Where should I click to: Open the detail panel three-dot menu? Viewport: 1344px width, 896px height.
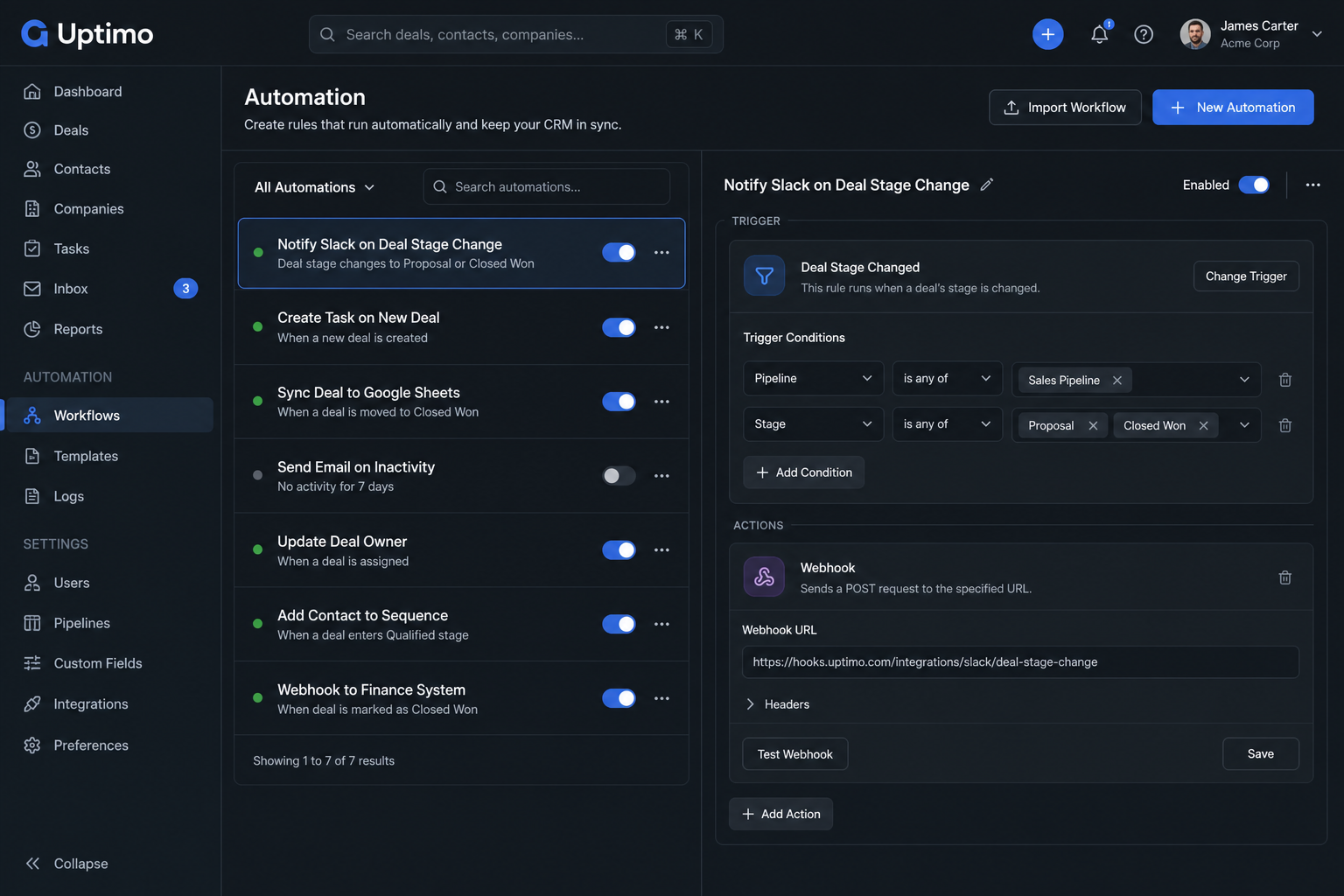tap(1312, 185)
